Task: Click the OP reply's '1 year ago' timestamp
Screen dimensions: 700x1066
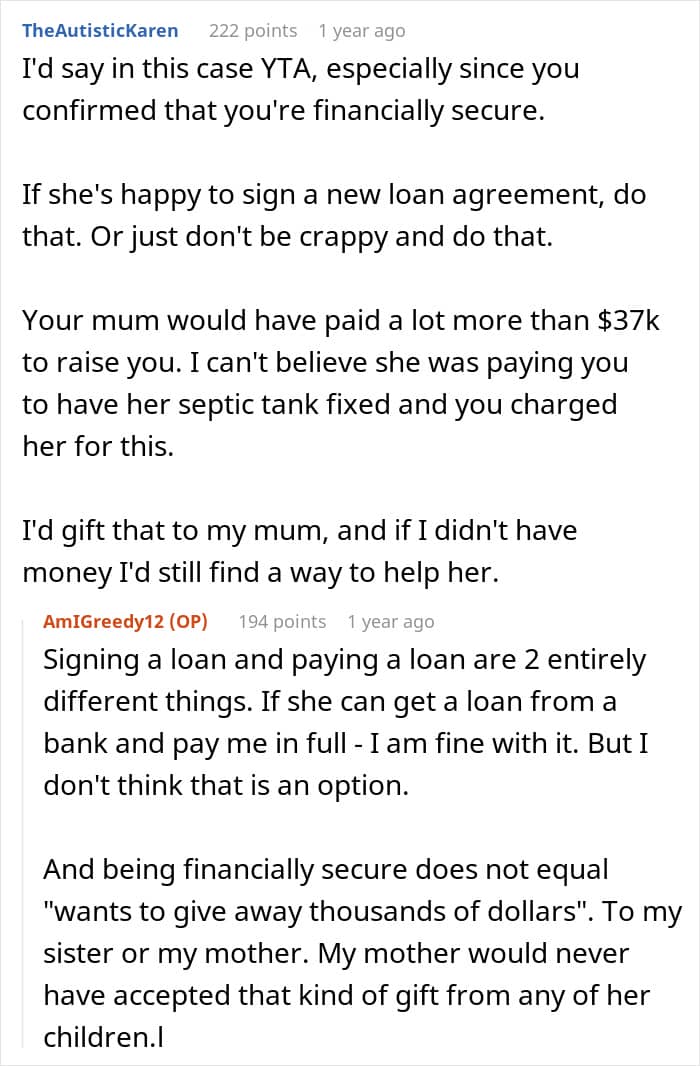Action: point(390,621)
